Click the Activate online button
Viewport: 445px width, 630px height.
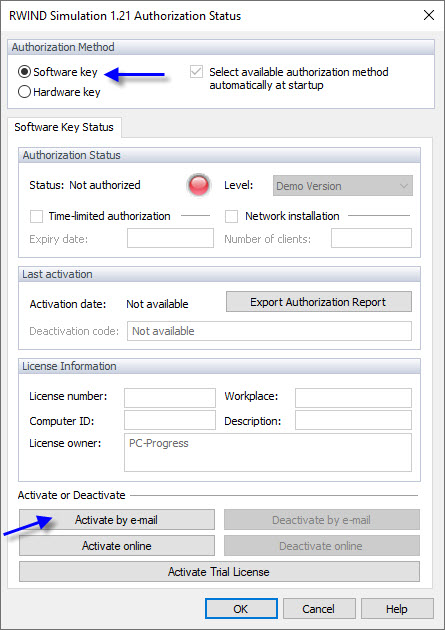tap(116, 546)
